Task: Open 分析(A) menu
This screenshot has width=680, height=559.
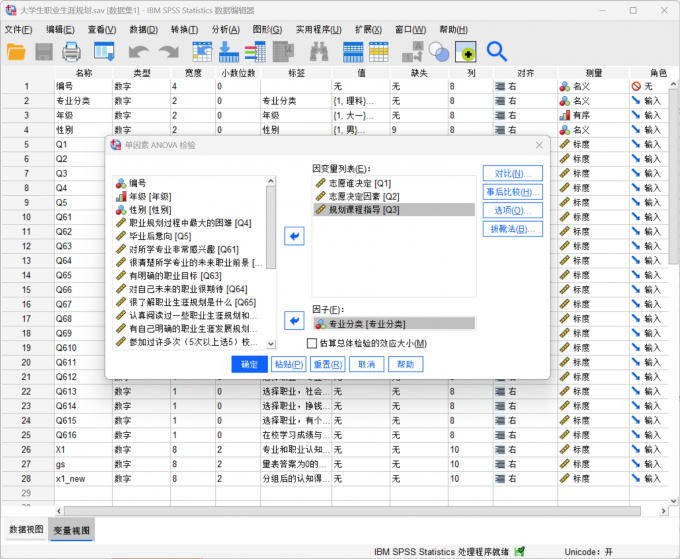Action: (x=226, y=29)
